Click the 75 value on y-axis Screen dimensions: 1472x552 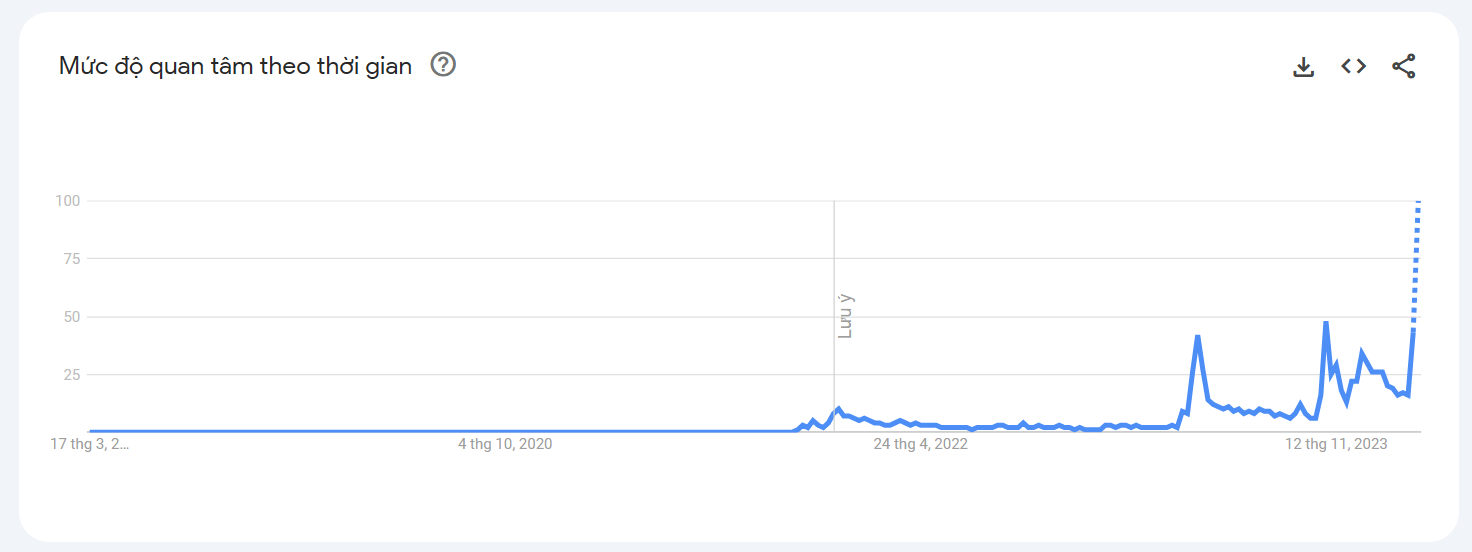[72, 259]
